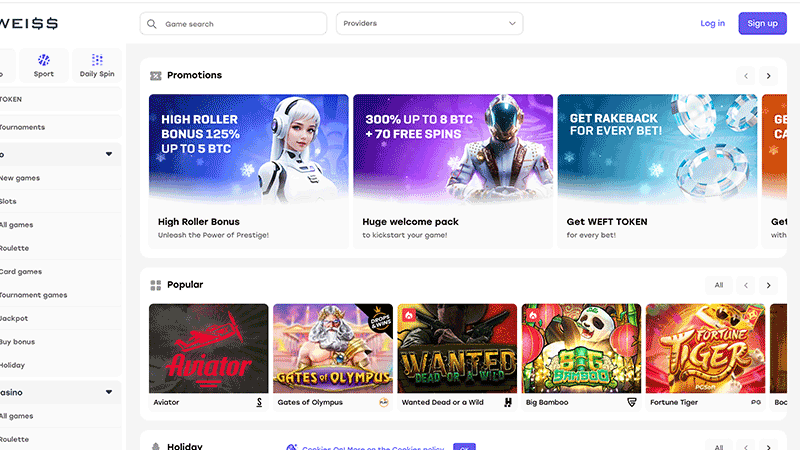Screen dimensions: 800x450
Task: Select Tournament games in sidebar
Action: coord(61,295)
